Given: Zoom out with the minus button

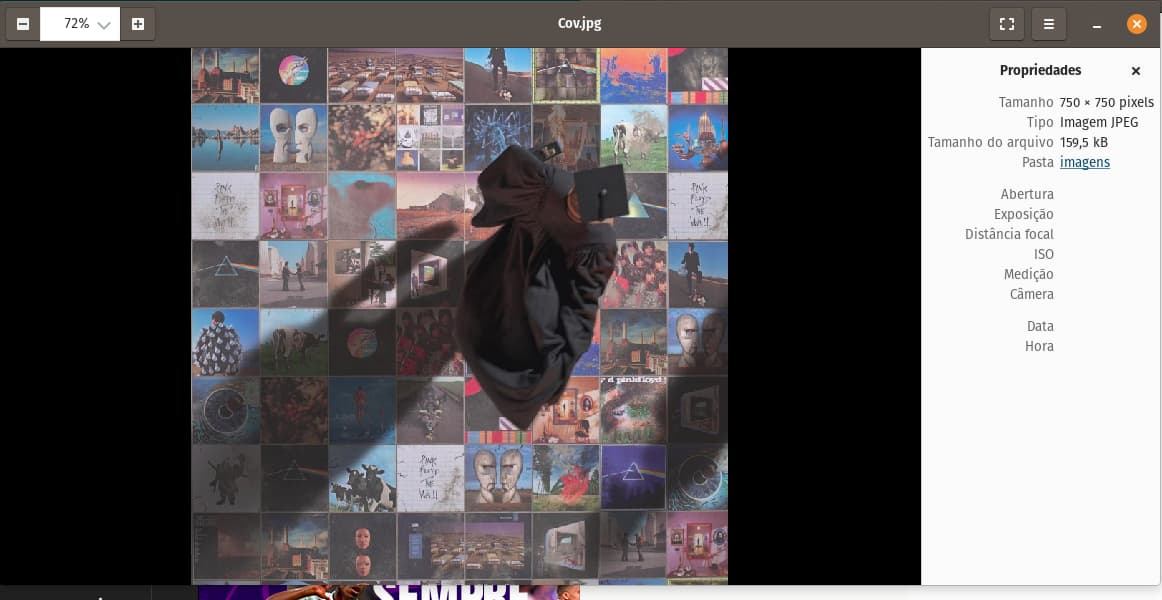Looking at the screenshot, I should pyautogui.click(x=23, y=24).
